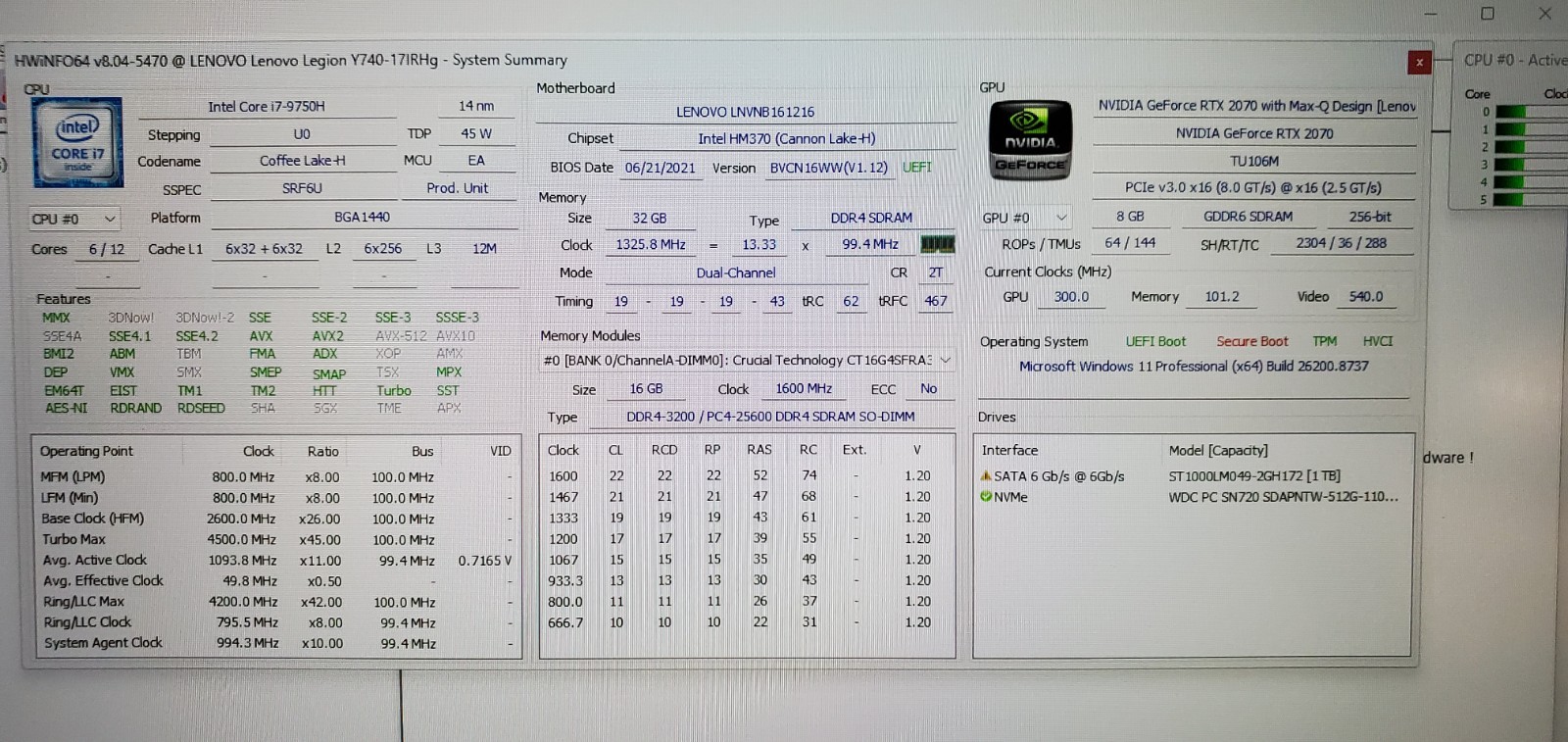Click the tRFC 467 timing value
This screenshot has width=1568, height=742.
click(936, 301)
